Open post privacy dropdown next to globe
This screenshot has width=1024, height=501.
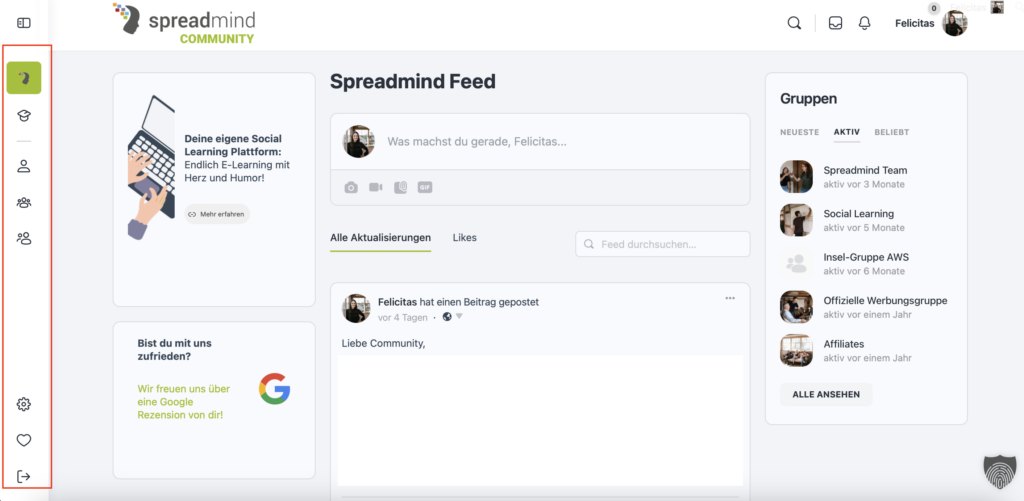pos(459,317)
